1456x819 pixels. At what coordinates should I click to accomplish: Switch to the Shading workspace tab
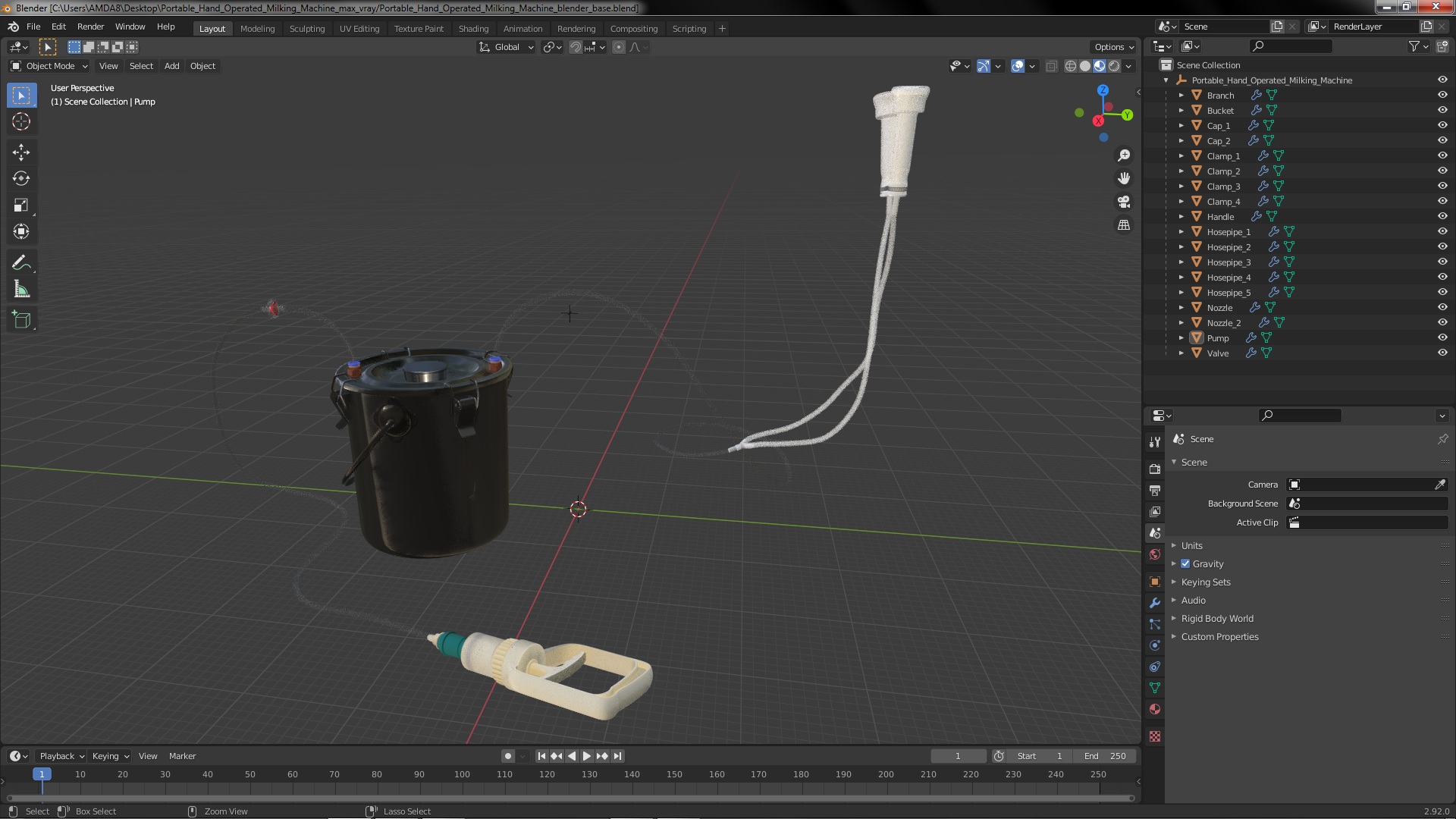[x=473, y=29]
